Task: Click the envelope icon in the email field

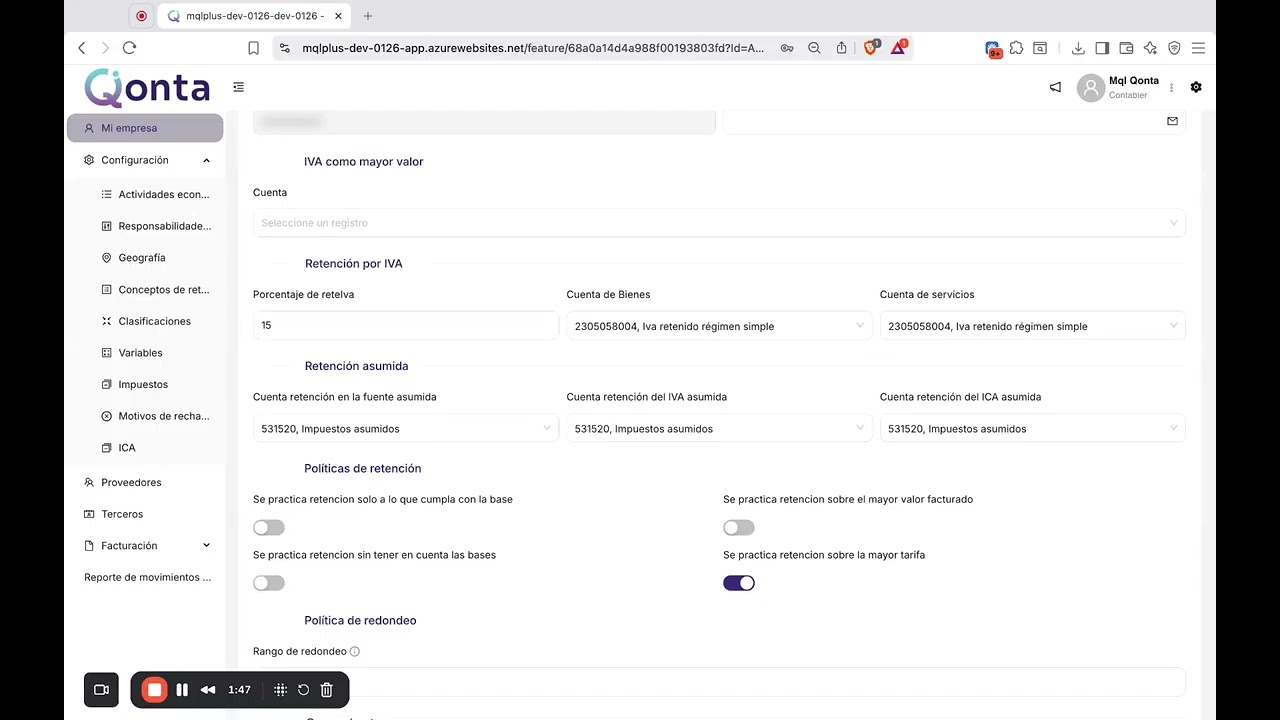Action: click(x=1172, y=121)
